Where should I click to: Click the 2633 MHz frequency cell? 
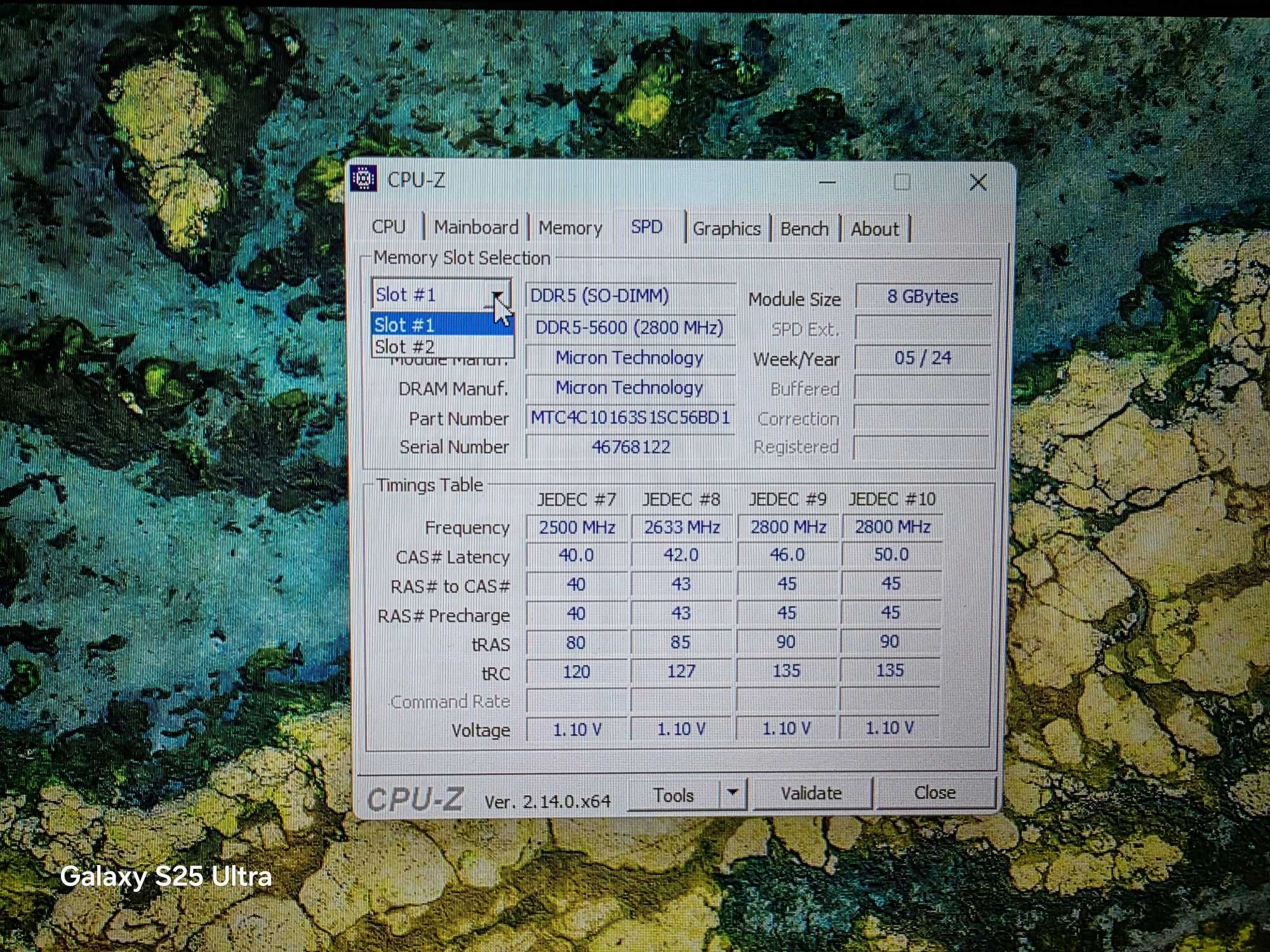681,527
